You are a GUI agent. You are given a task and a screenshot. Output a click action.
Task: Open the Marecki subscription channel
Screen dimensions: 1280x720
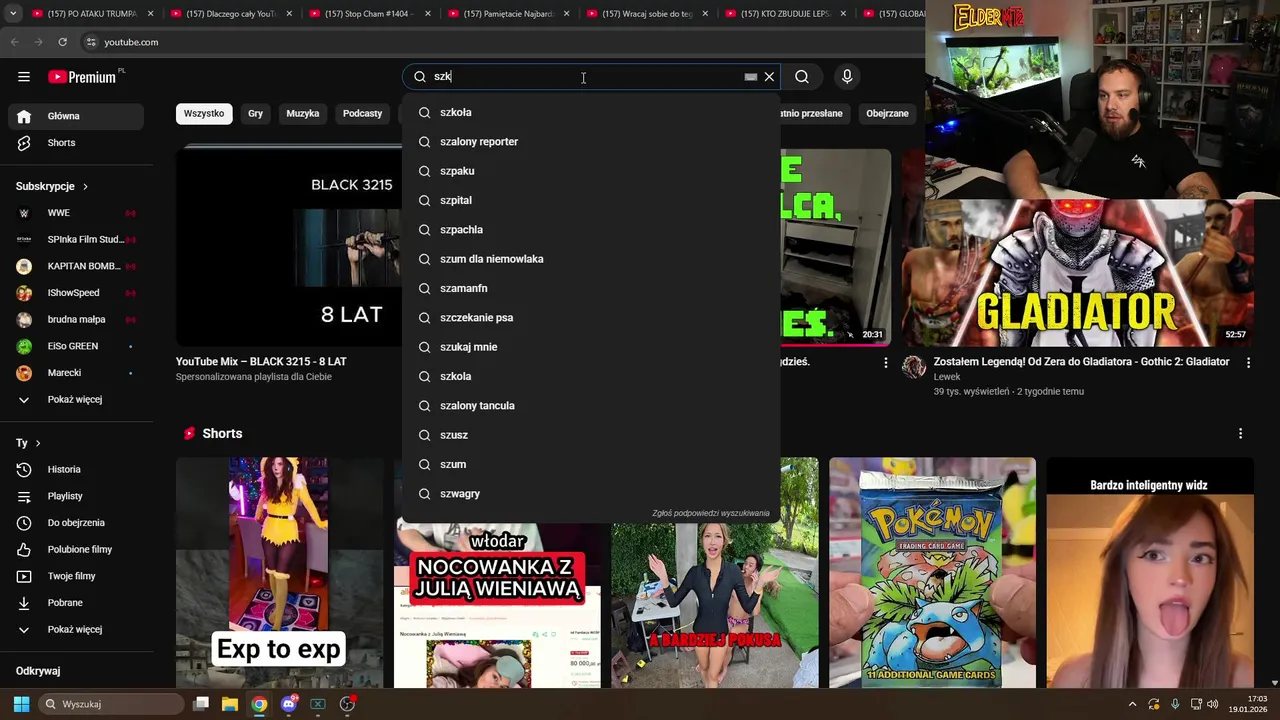pos(76,373)
